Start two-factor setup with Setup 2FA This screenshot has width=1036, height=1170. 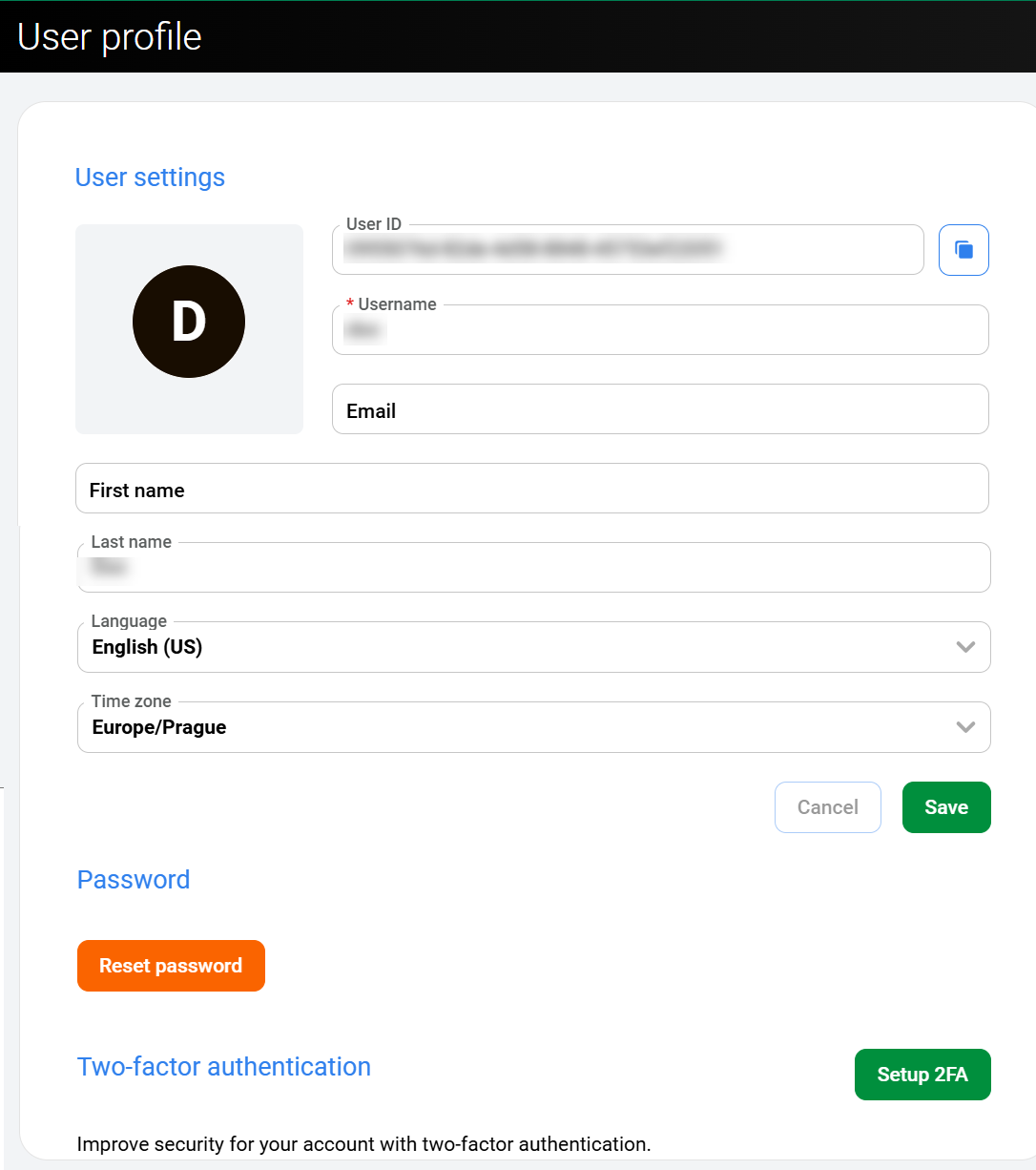922,1075
